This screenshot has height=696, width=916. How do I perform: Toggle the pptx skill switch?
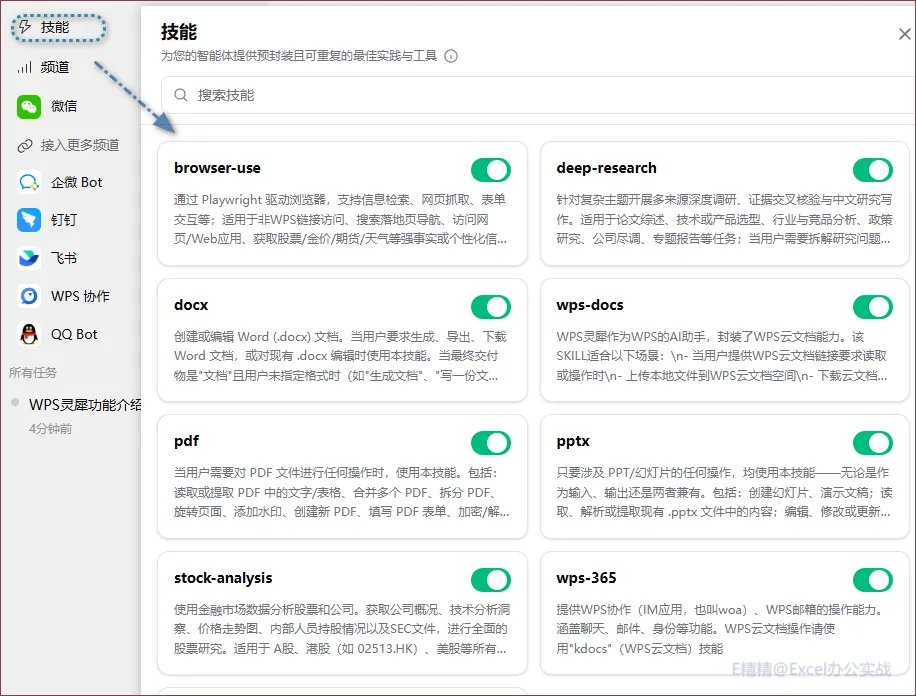pyautogui.click(x=873, y=443)
